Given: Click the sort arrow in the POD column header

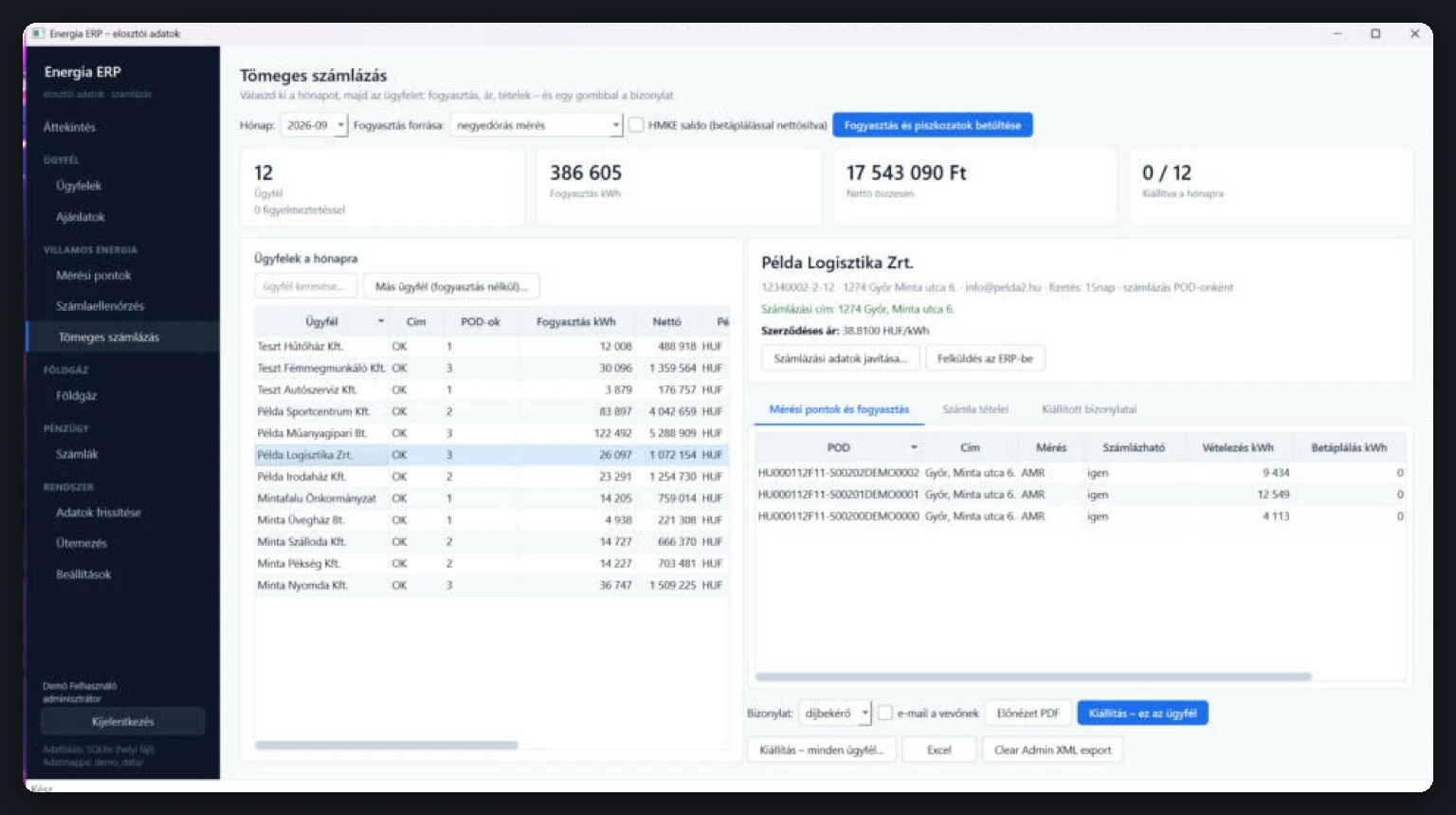Looking at the screenshot, I should (x=914, y=447).
